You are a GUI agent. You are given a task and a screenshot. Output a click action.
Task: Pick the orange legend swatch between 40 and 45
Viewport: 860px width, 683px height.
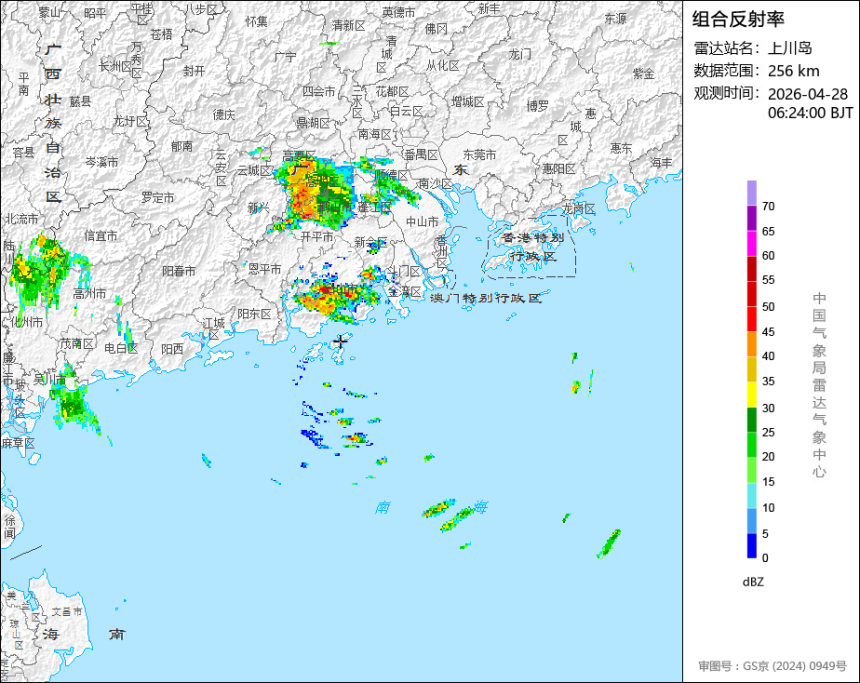(751, 344)
